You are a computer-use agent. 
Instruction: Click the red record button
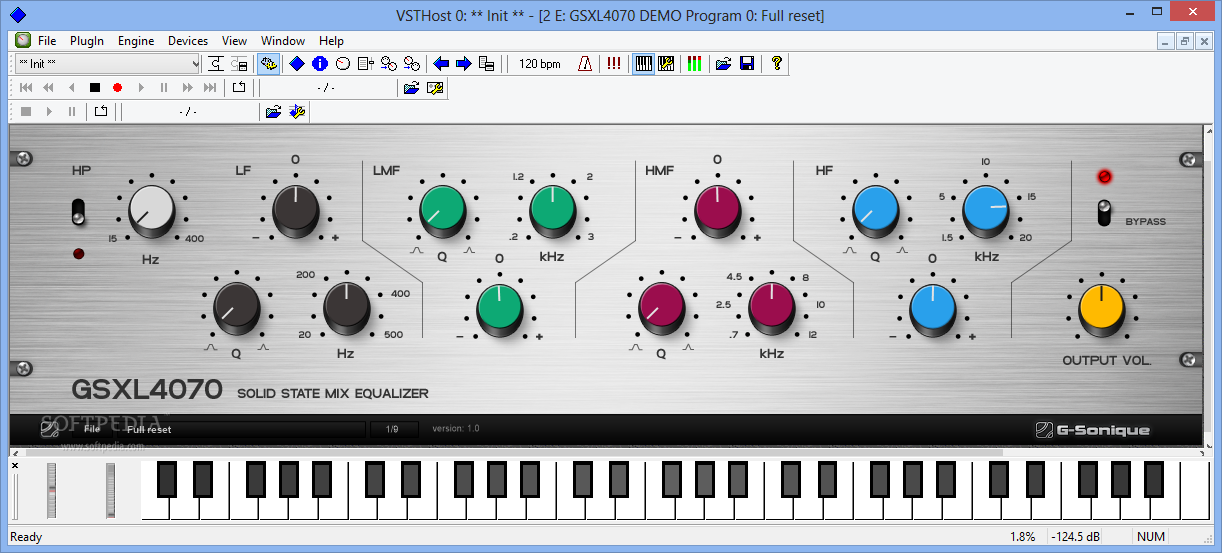pos(118,88)
